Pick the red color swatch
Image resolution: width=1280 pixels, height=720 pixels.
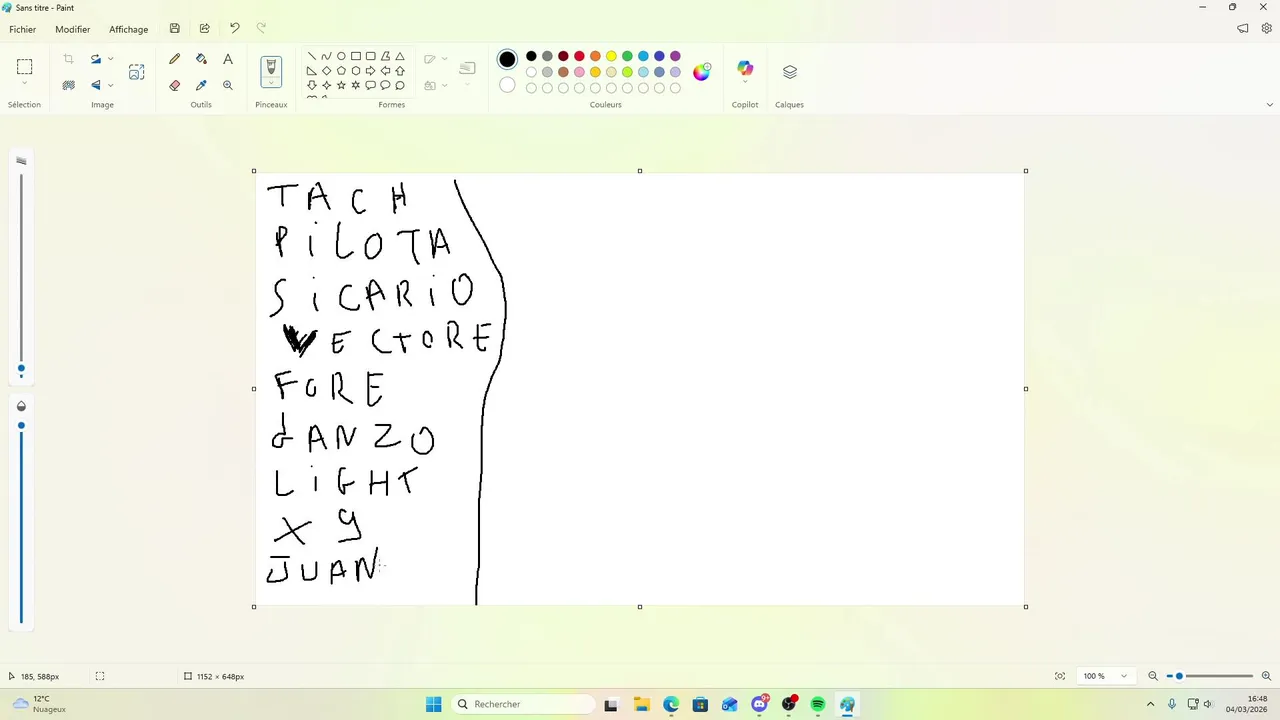579,56
